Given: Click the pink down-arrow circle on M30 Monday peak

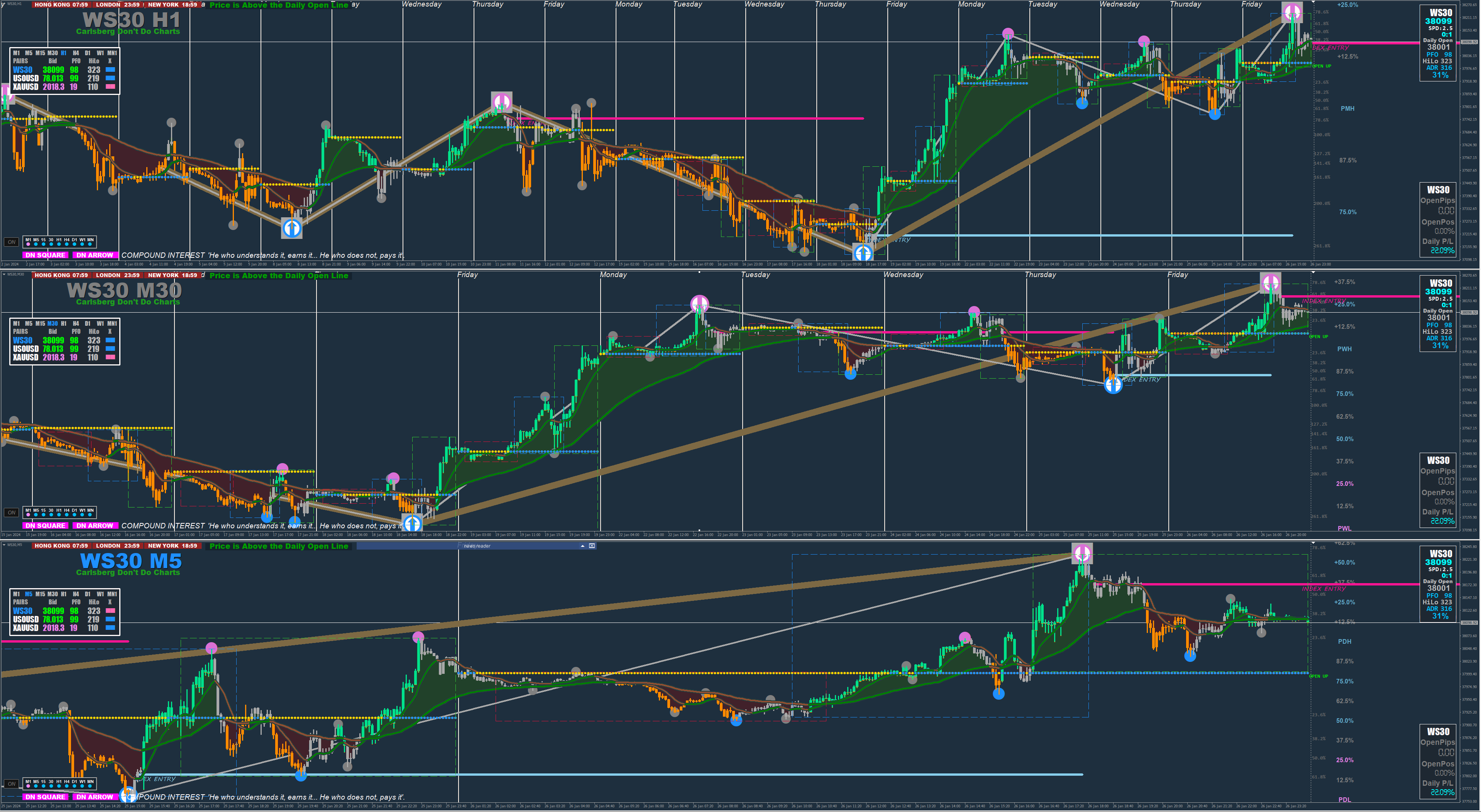Looking at the screenshot, I should pos(699,303).
